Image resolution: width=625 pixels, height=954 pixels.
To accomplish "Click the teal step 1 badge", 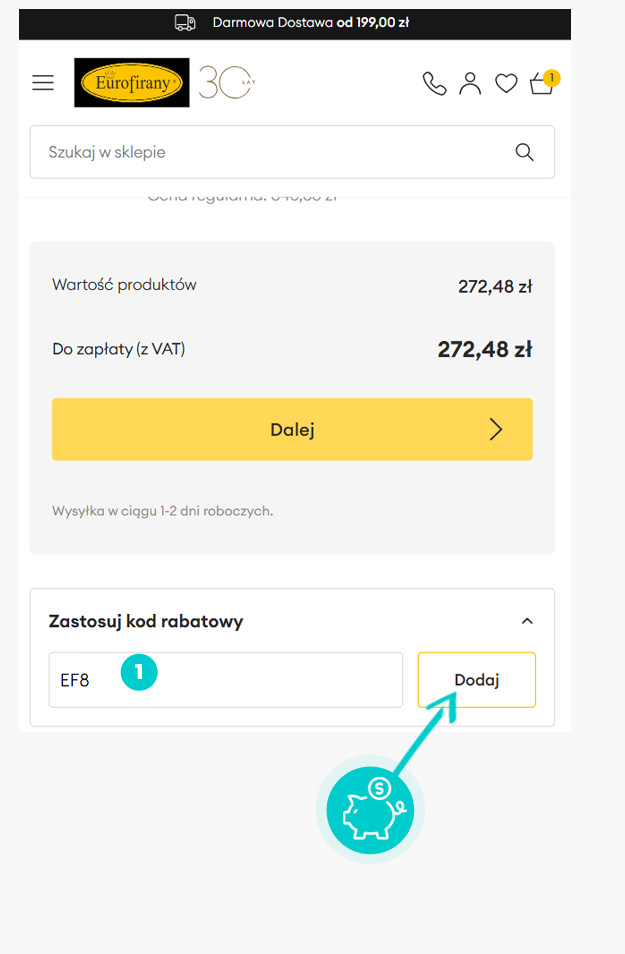I will 139,672.
